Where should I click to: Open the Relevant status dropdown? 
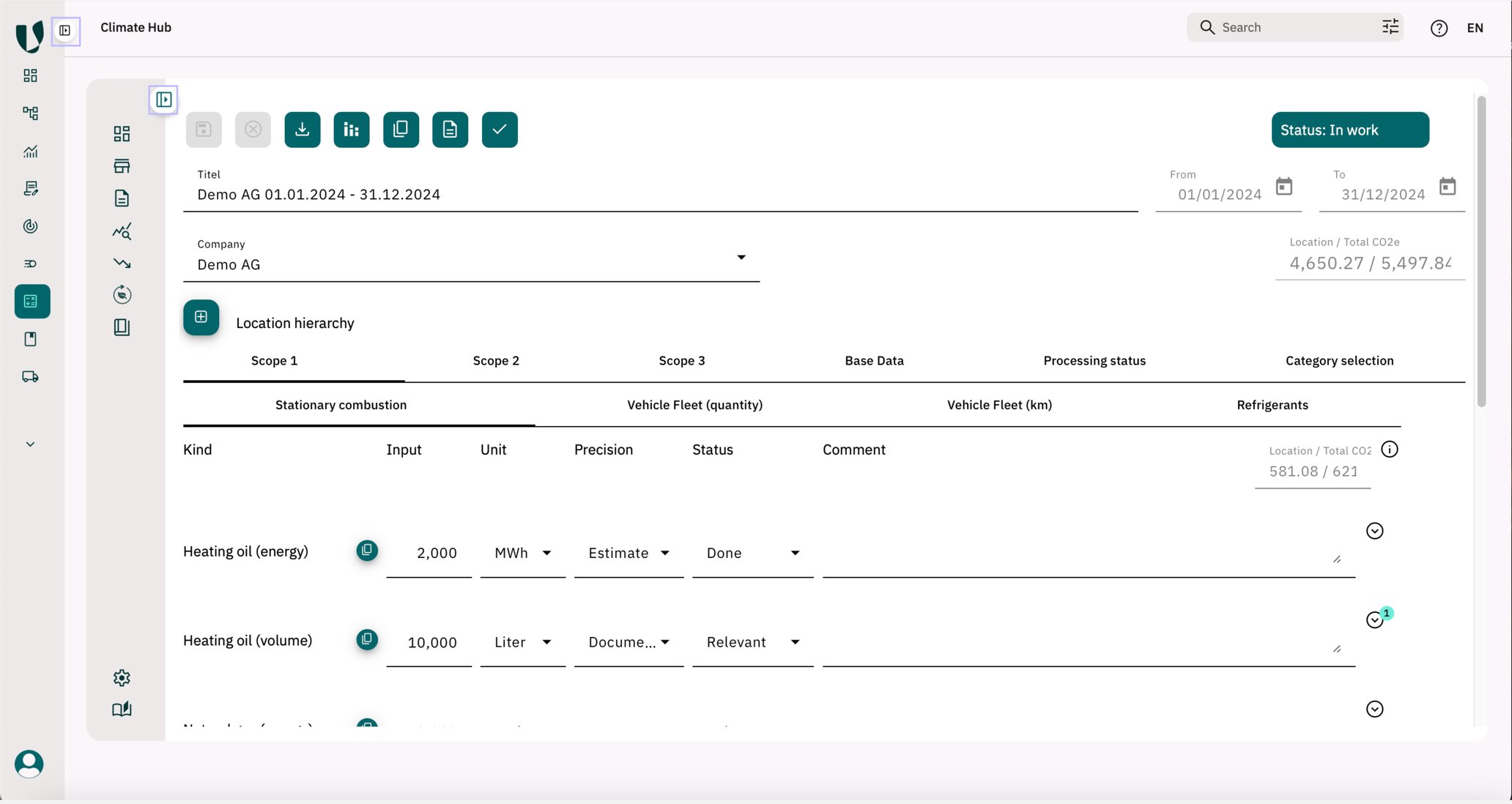coord(752,642)
